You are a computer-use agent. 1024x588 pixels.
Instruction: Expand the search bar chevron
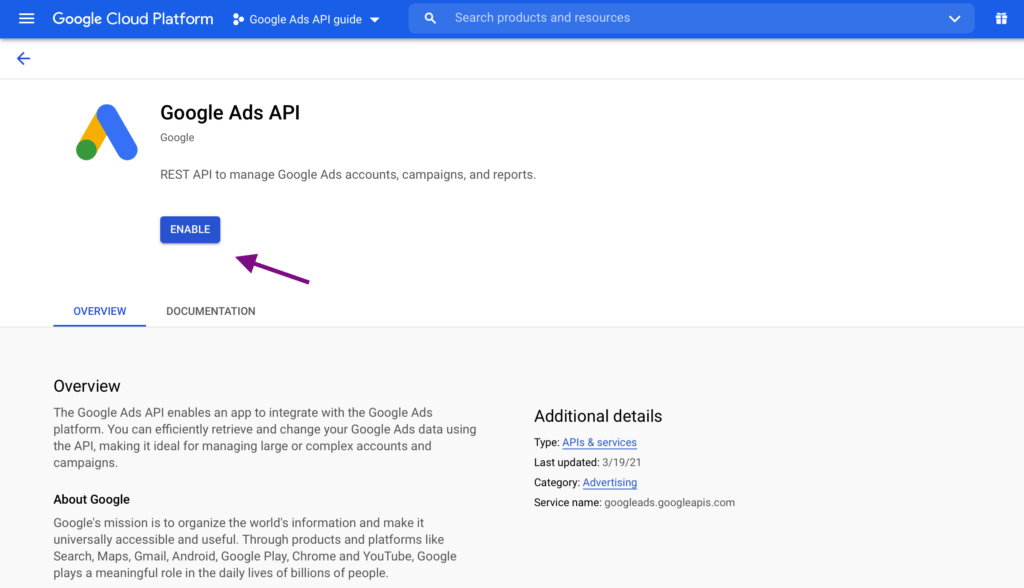pyautogui.click(x=955, y=18)
